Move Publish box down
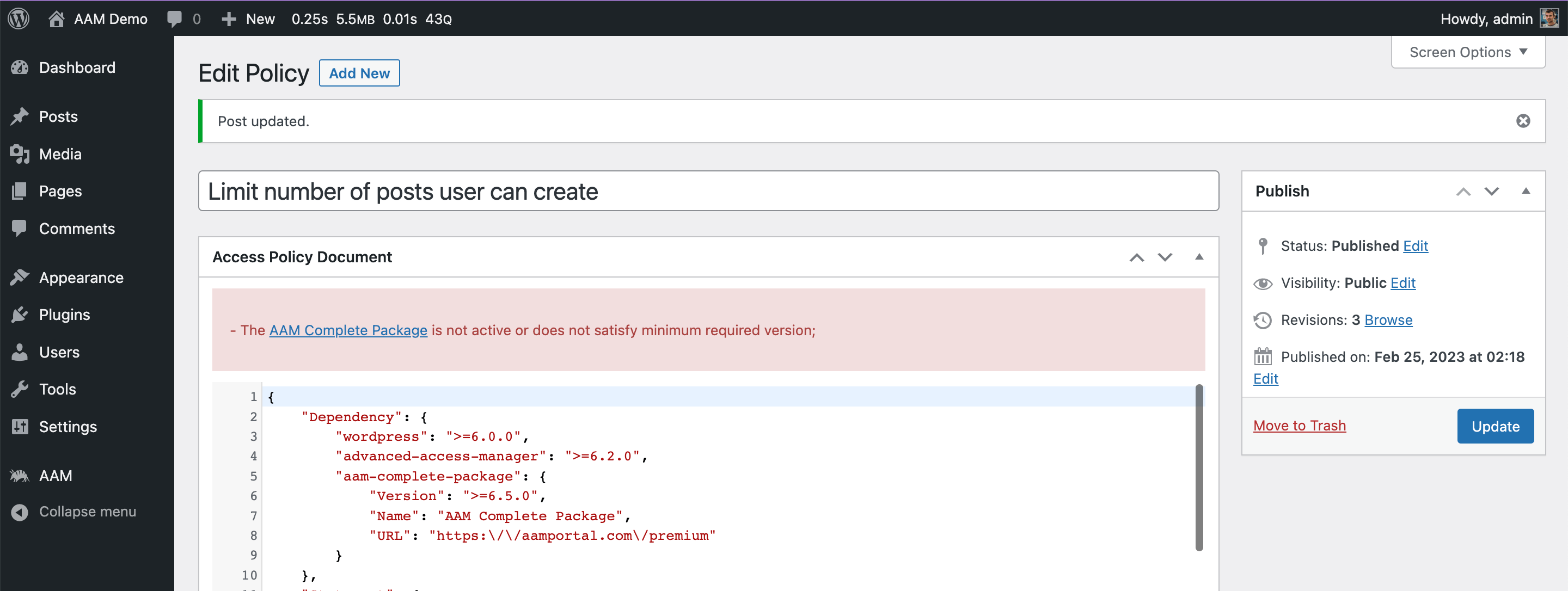Viewport: 1568px width, 591px height. point(1491,192)
